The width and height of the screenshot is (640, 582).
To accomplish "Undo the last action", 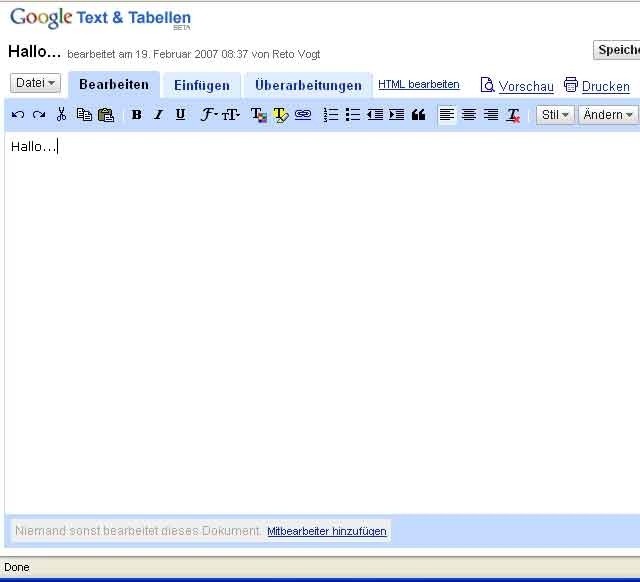I will coord(18,115).
